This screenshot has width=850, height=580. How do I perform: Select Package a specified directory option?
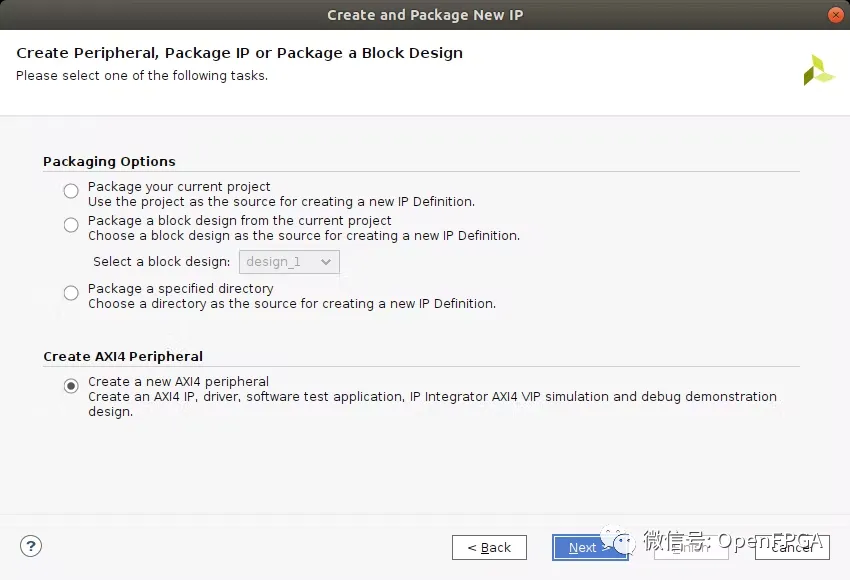[71, 293]
